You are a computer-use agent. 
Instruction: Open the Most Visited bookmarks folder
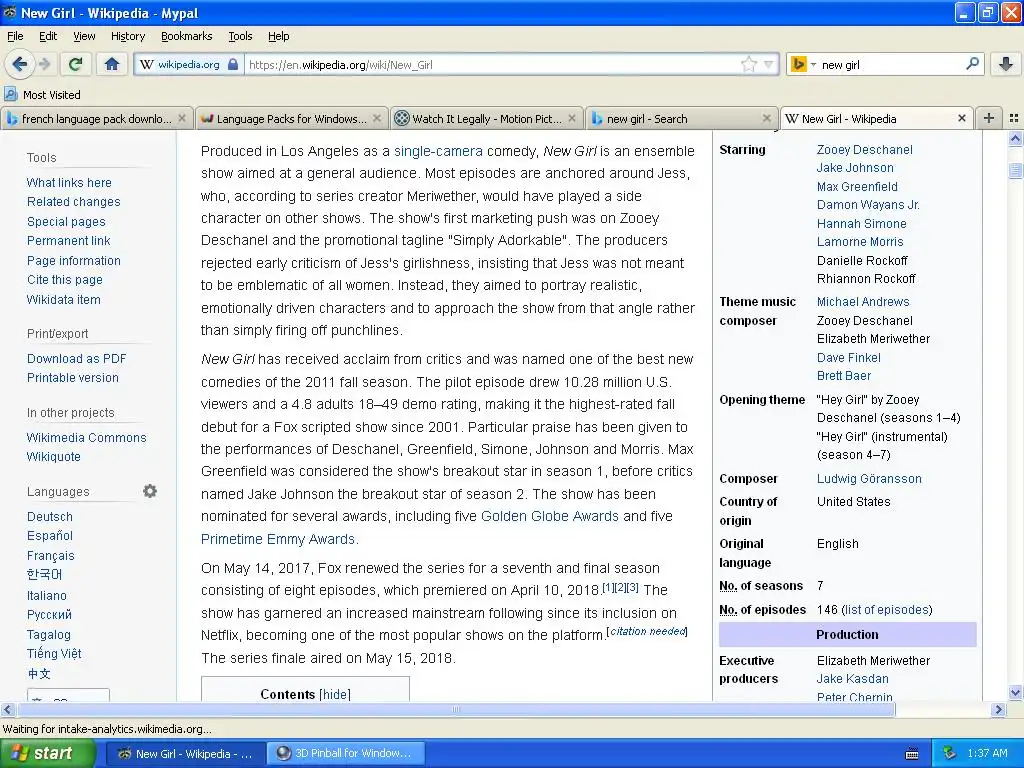[43, 95]
